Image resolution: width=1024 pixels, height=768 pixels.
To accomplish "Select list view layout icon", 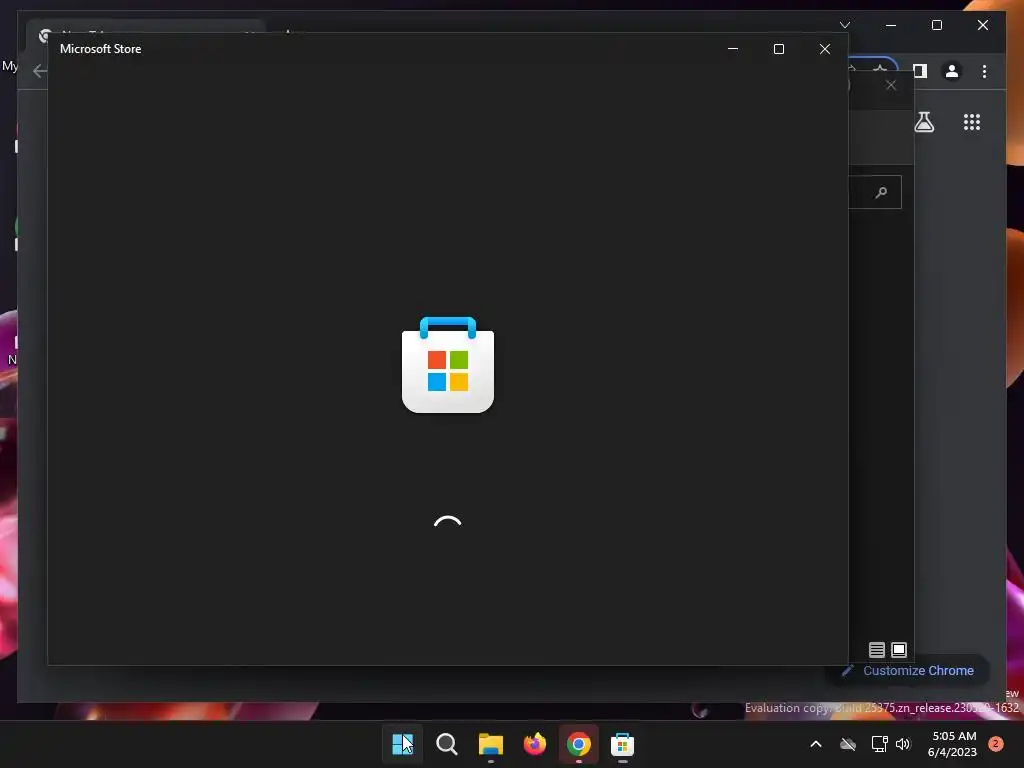I will click(876, 650).
